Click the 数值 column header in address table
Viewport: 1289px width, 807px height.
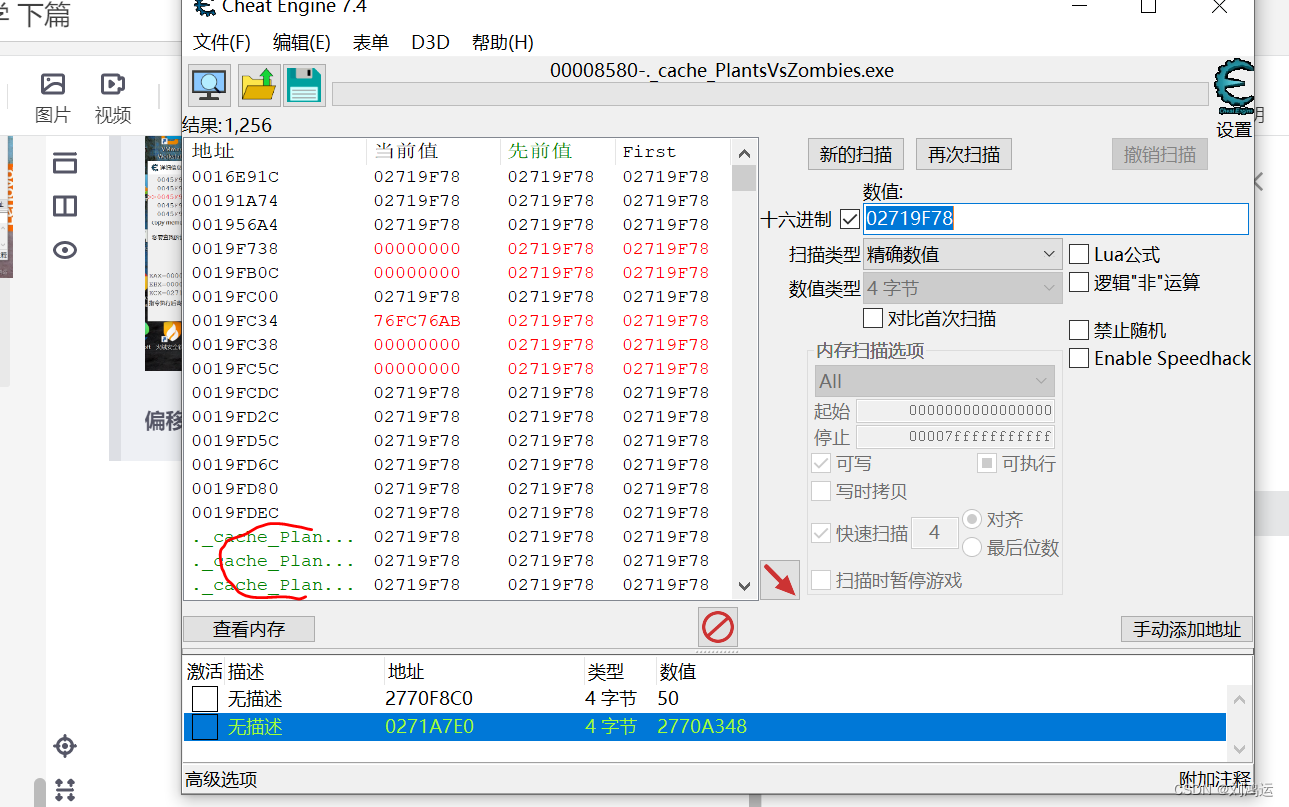point(677,671)
